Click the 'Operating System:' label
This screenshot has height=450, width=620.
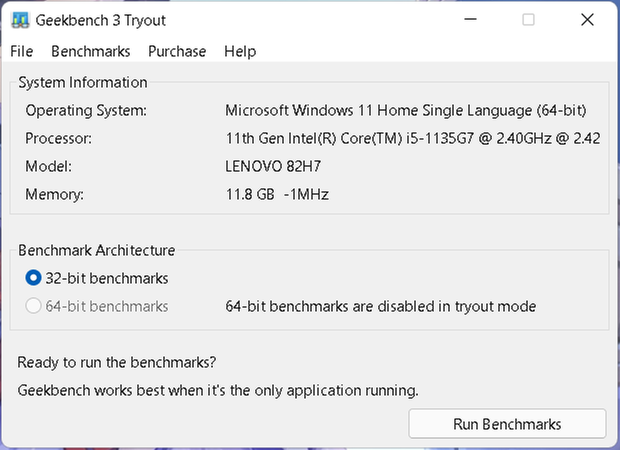pyautogui.click(x=86, y=110)
